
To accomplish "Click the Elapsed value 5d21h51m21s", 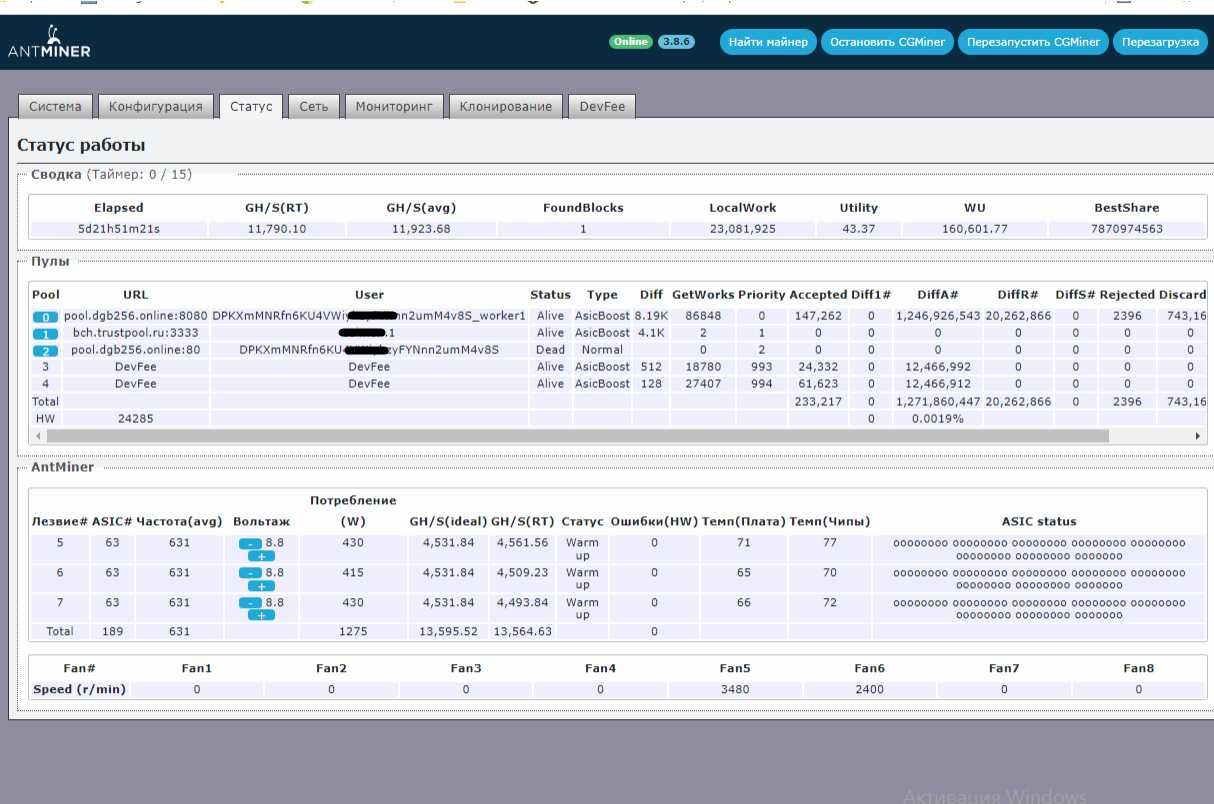I will pos(119,229).
